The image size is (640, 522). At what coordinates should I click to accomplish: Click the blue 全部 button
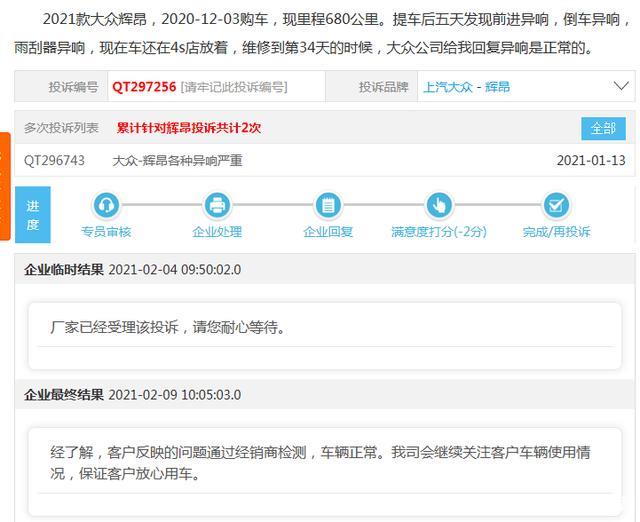[x=603, y=129]
